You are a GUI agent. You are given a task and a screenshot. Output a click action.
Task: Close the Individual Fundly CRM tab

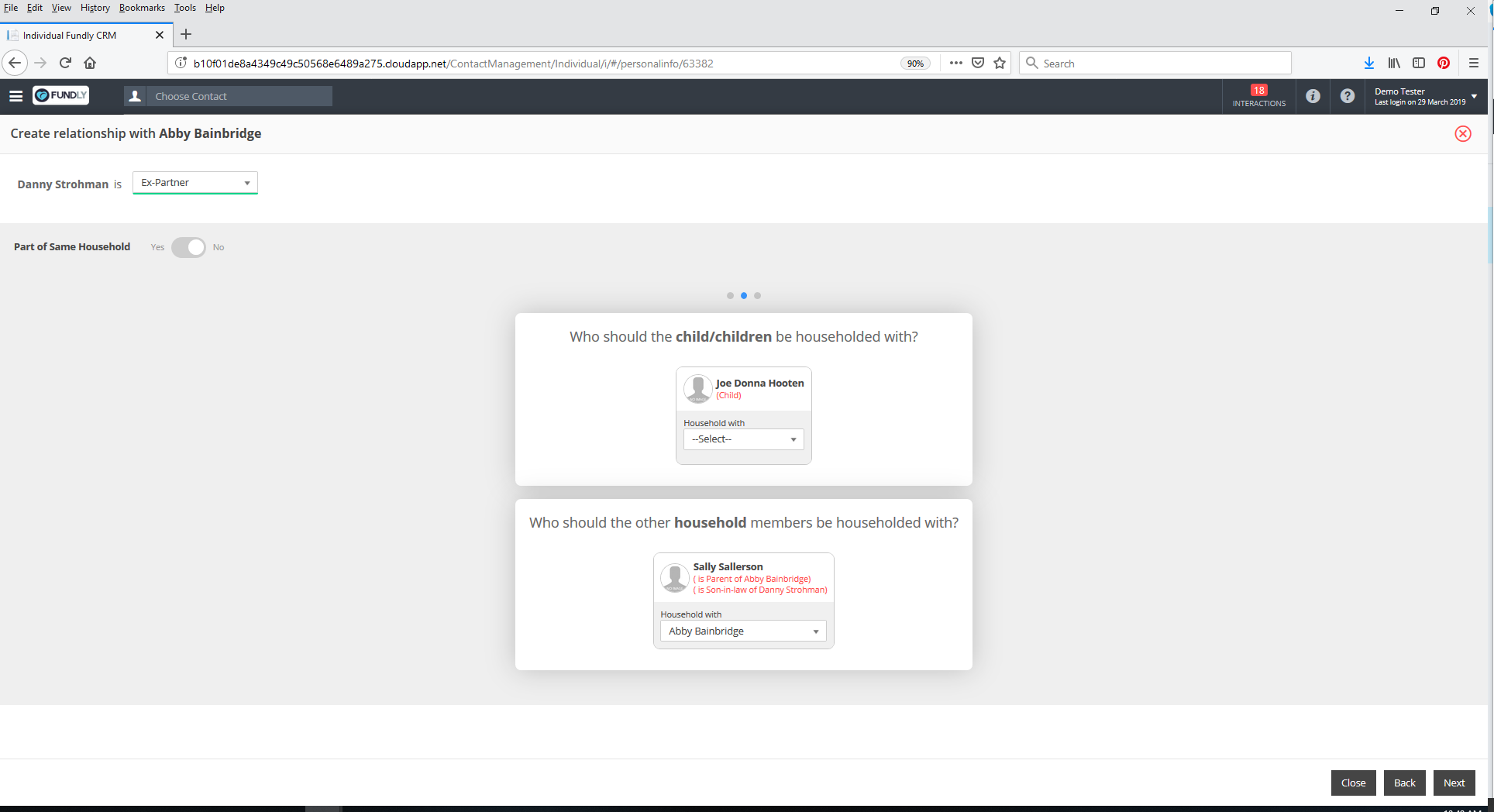(x=160, y=35)
